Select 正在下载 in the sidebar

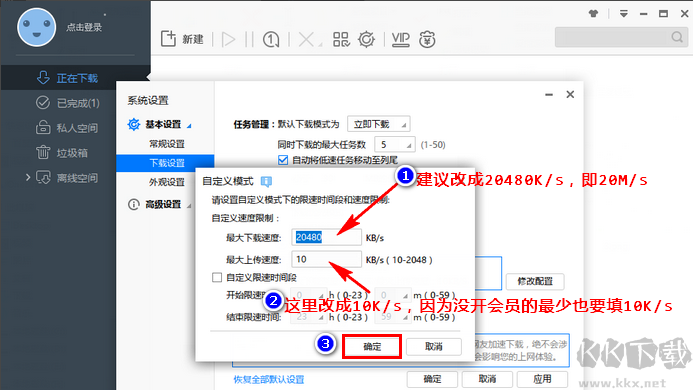point(75,78)
